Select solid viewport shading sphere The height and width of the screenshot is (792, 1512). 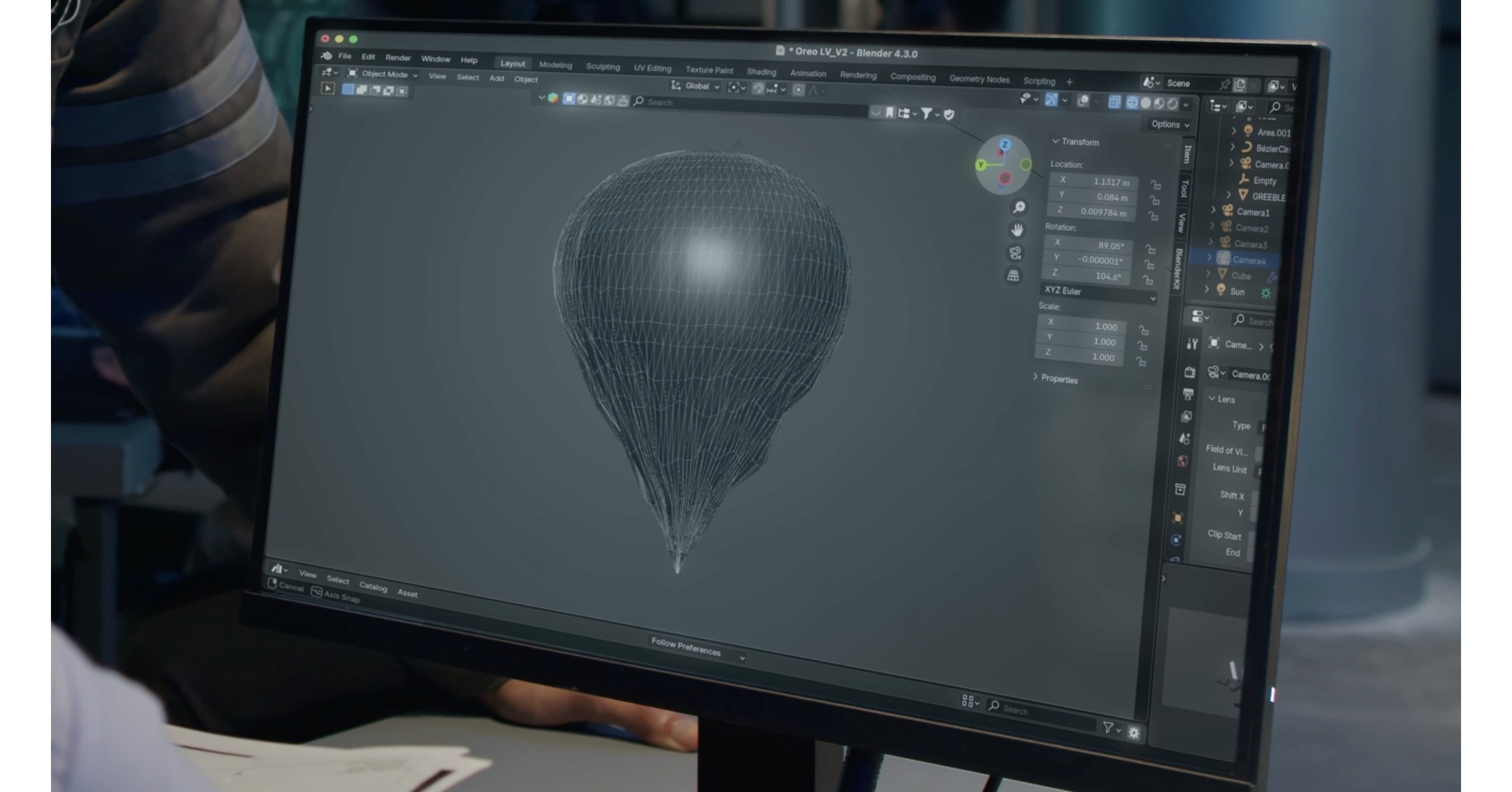[1145, 103]
